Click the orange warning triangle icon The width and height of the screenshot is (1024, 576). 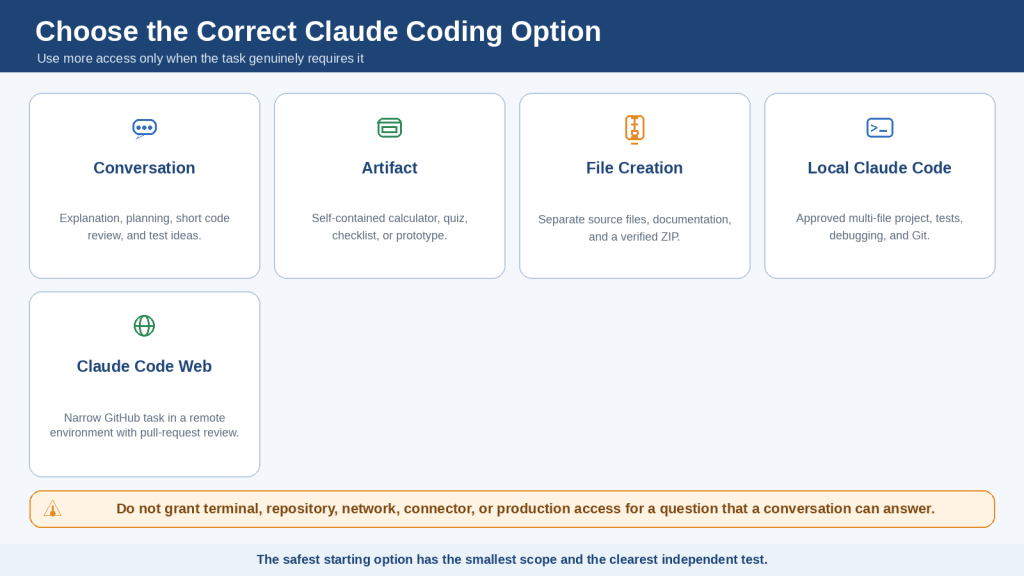(x=52, y=509)
